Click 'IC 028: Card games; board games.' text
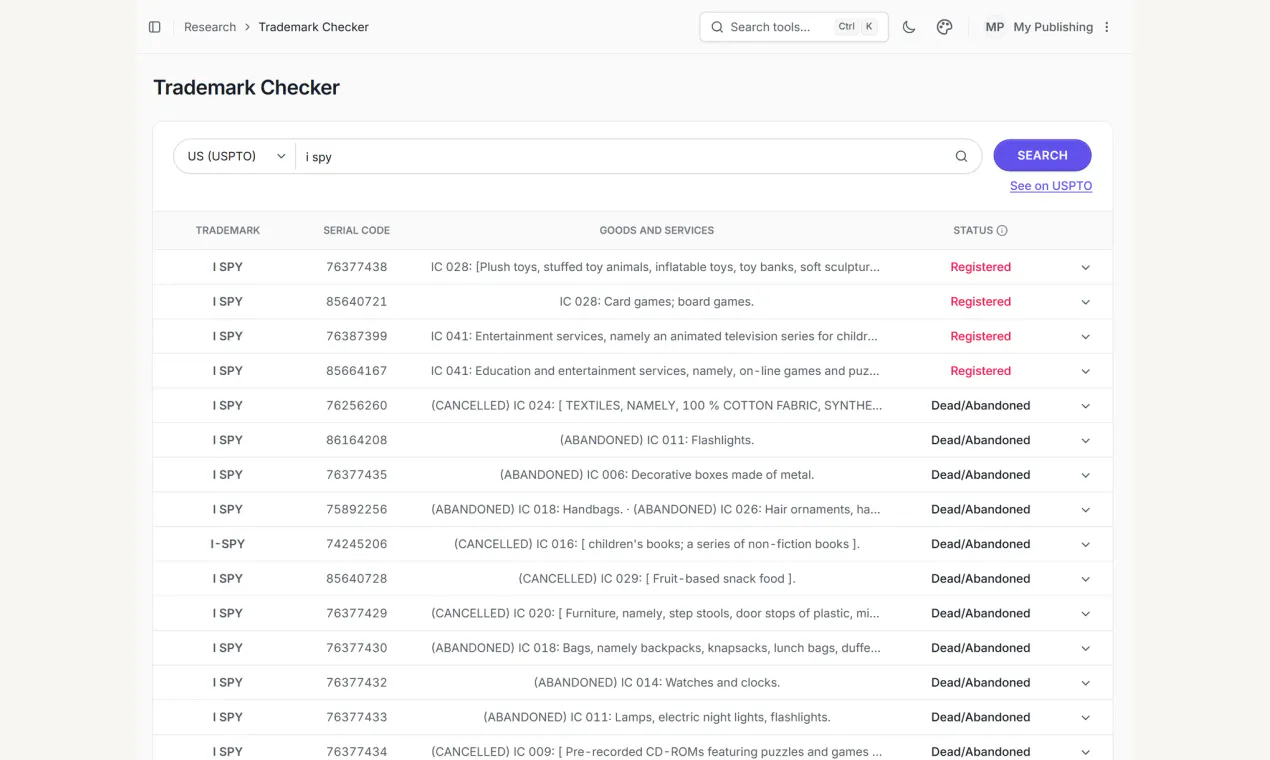This screenshot has height=760, width=1270. [657, 302]
